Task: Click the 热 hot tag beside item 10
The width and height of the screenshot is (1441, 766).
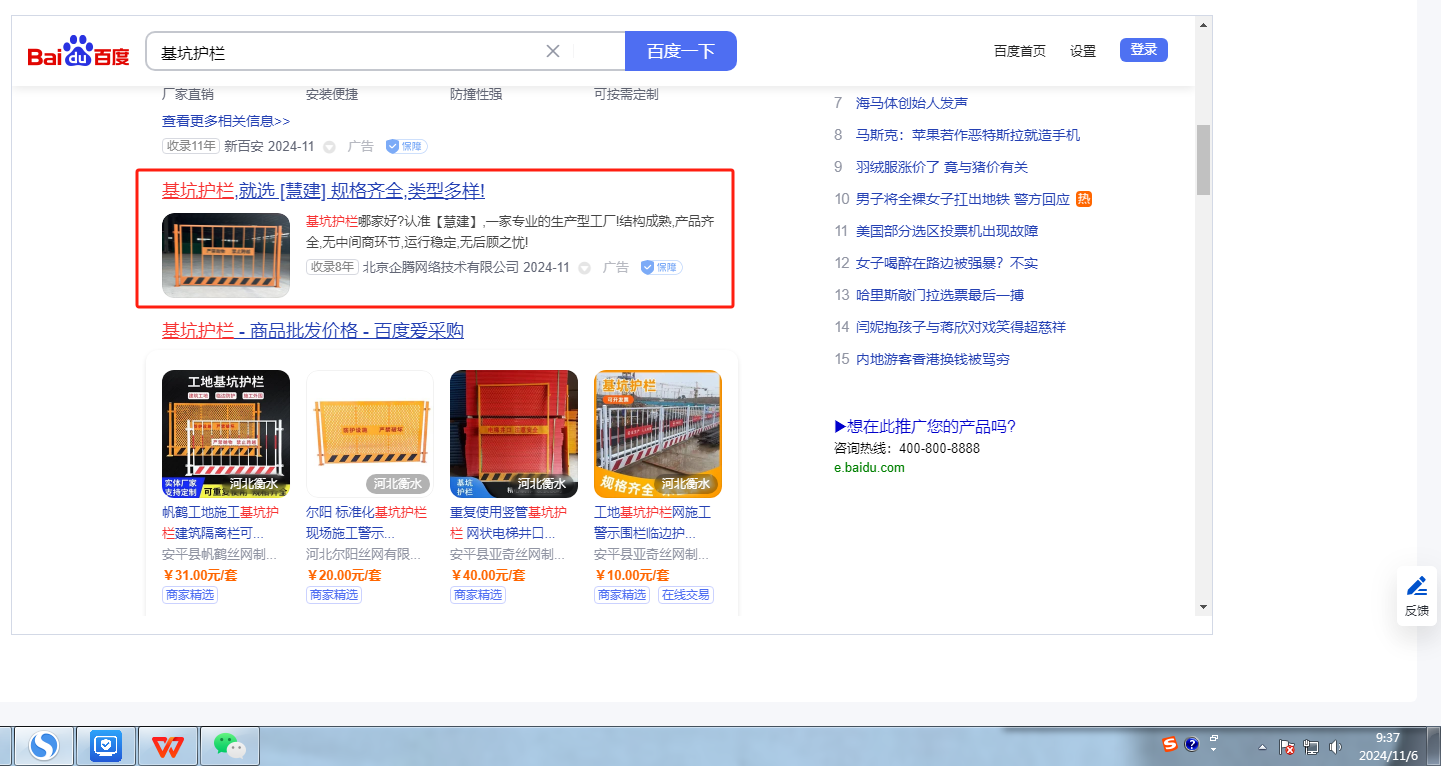Action: (x=1084, y=199)
